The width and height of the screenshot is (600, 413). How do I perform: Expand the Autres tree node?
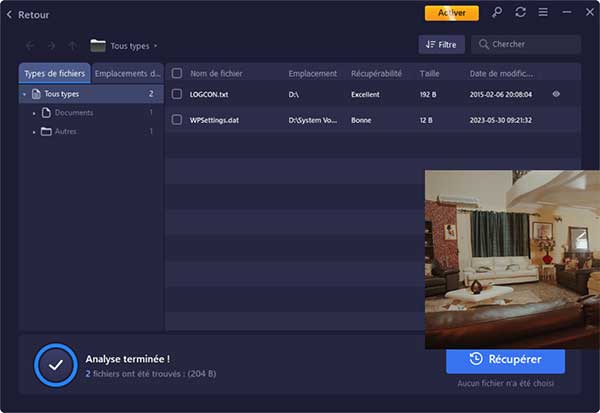[34, 131]
